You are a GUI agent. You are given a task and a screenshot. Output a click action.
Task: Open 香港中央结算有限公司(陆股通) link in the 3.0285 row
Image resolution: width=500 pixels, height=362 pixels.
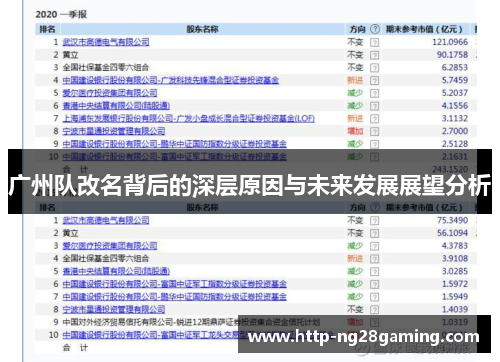pyautogui.click(x=116, y=271)
